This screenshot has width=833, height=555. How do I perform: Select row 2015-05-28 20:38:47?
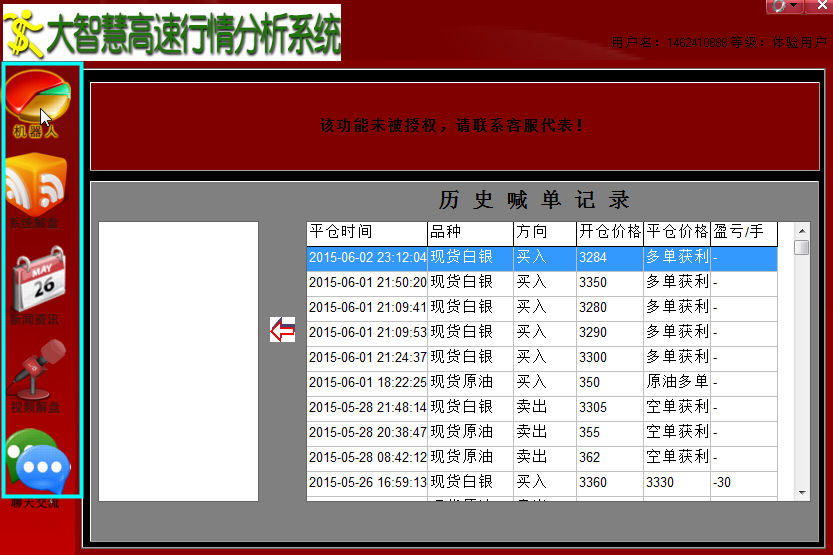pyautogui.click(x=542, y=433)
